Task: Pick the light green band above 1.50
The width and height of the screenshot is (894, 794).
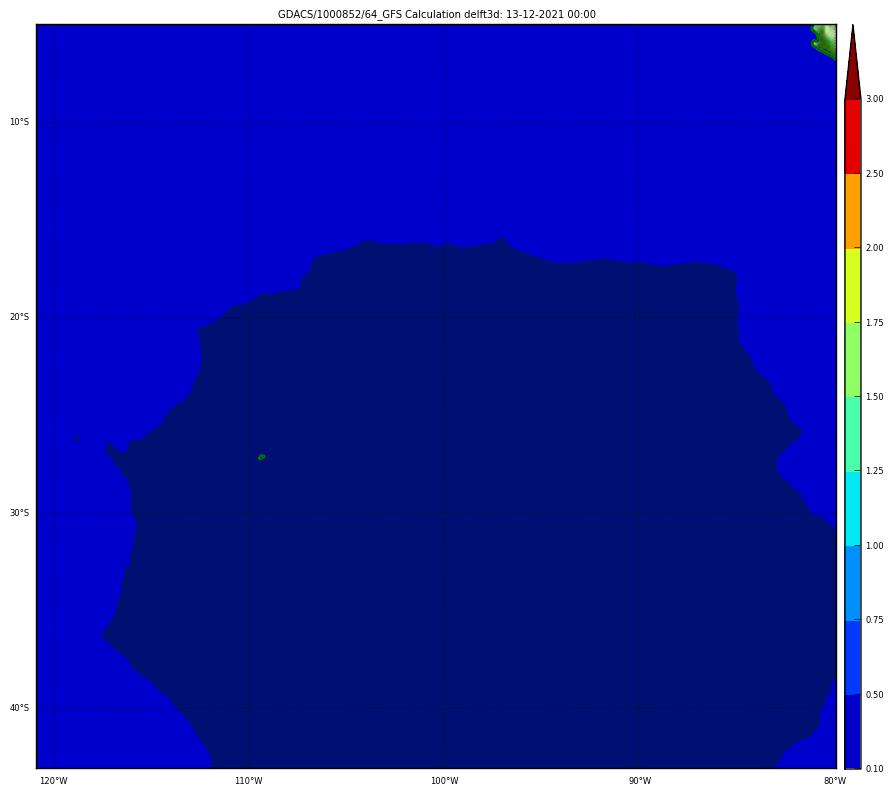Action: (x=852, y=359)
